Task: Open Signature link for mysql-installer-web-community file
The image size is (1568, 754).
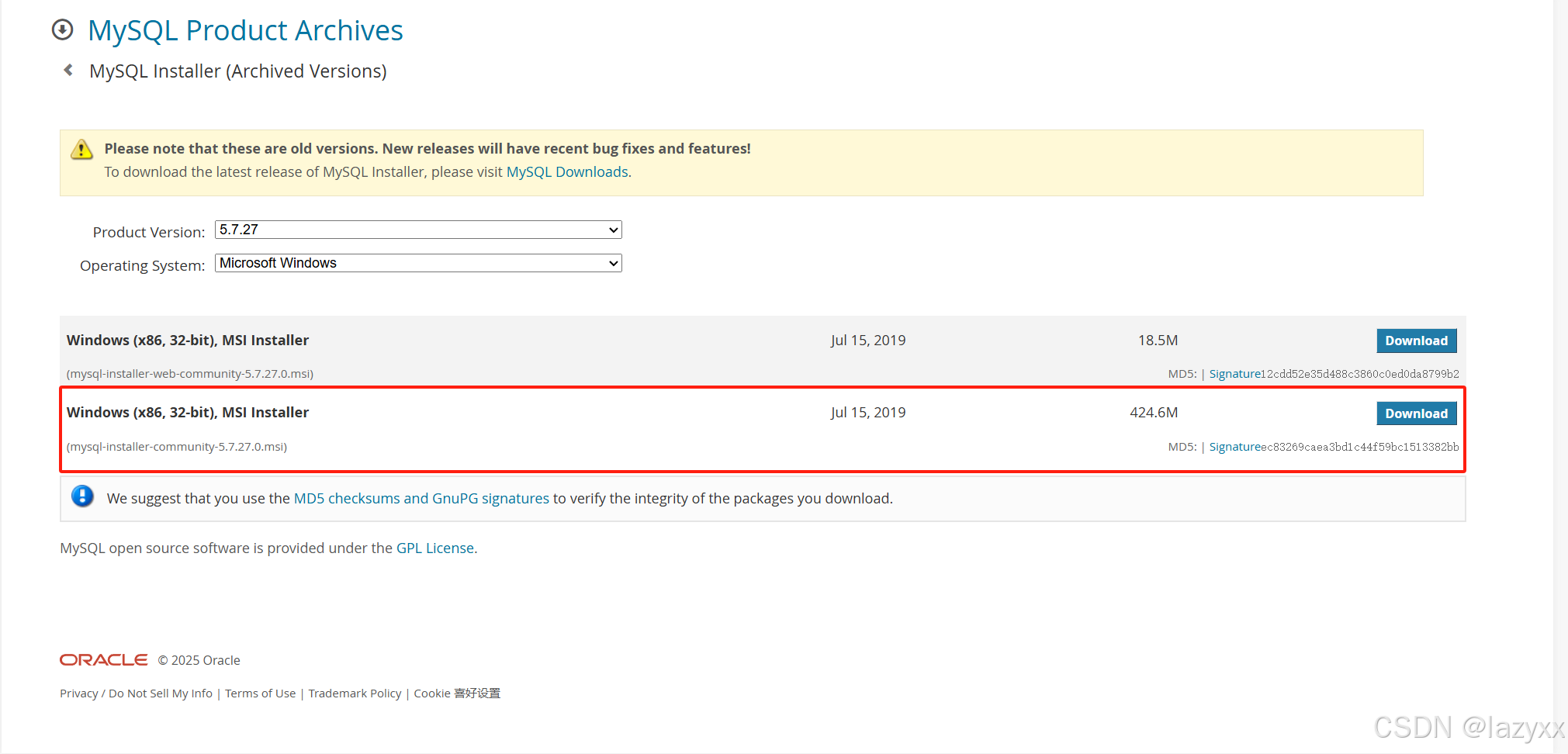Action: pos(1234,374)
